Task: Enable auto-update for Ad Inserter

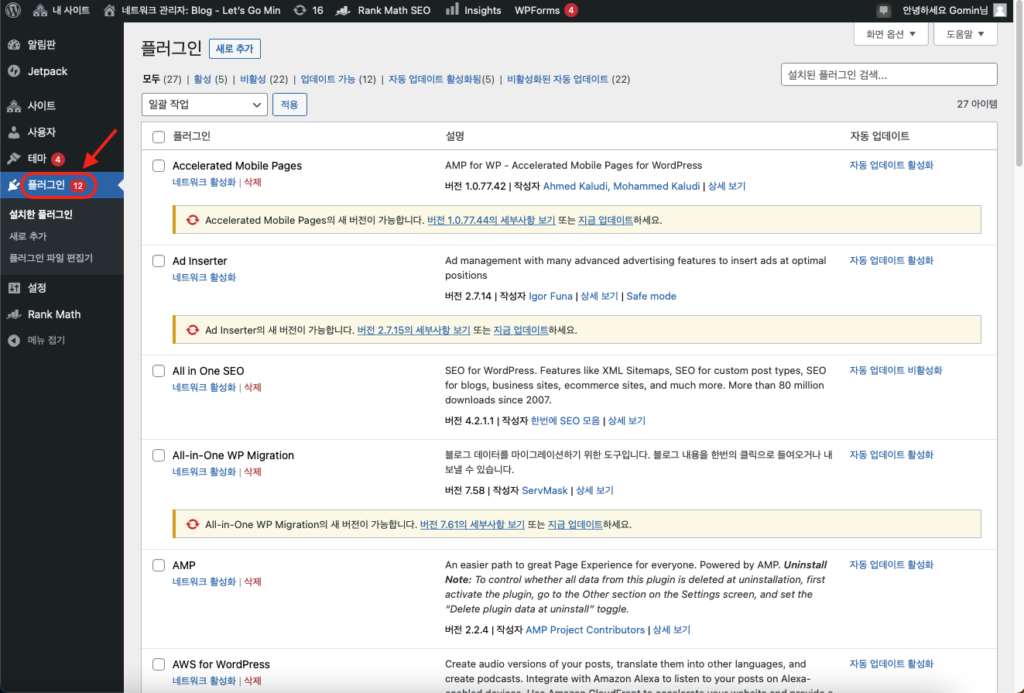Action: pos(891,260)
